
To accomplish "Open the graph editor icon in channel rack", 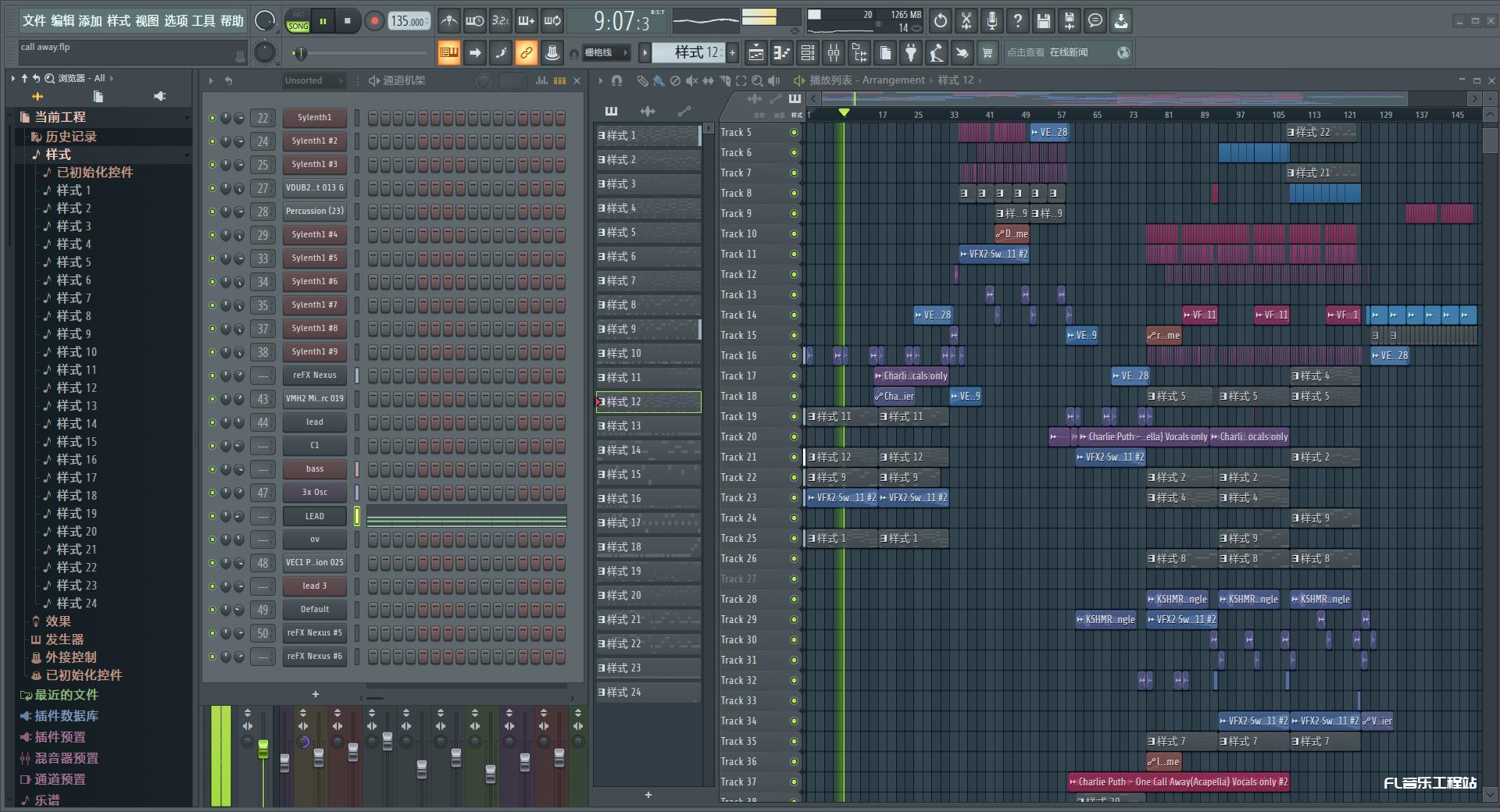I will click(x=541, y=80).
